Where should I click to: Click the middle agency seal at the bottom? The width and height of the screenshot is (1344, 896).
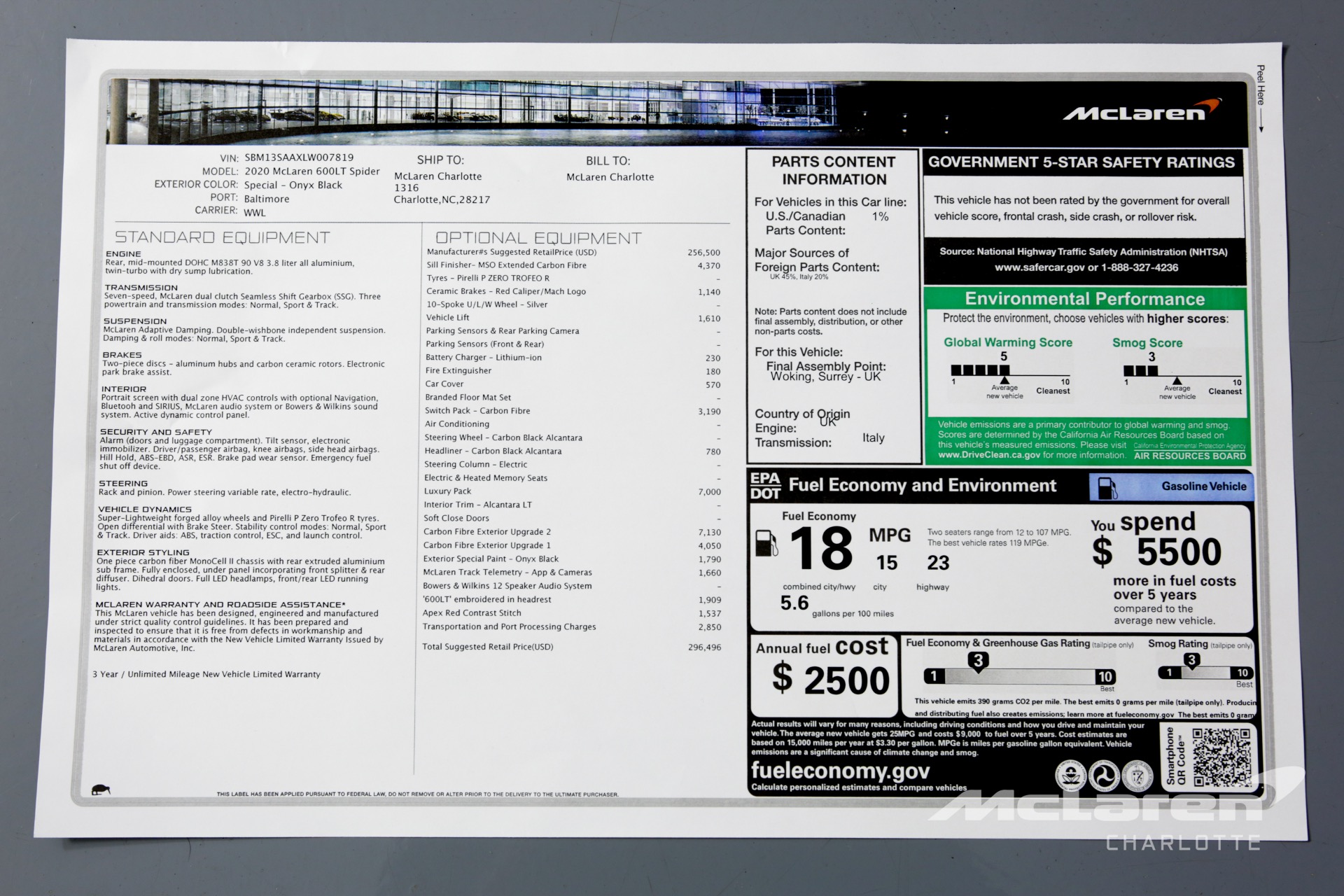(1104, 775)
